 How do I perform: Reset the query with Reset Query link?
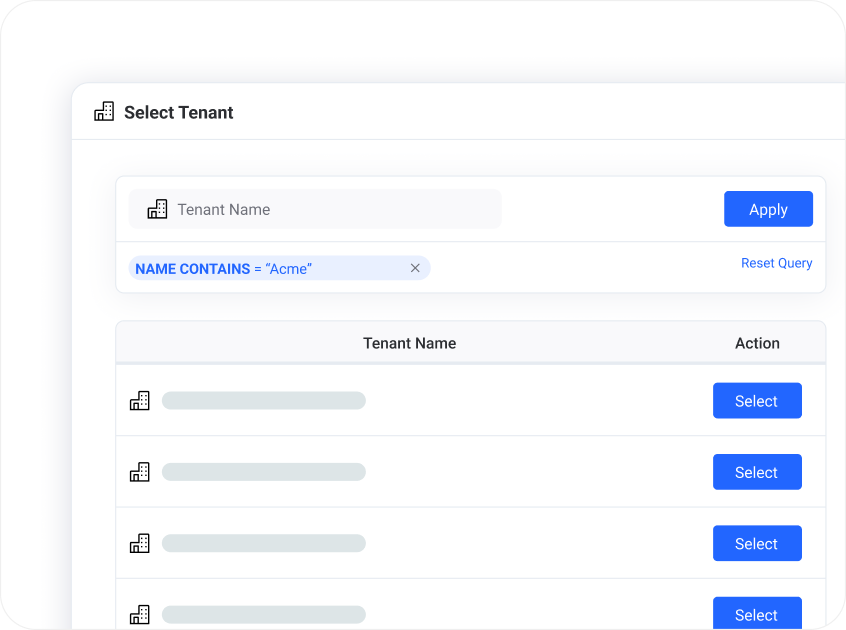tap(776, 263)
